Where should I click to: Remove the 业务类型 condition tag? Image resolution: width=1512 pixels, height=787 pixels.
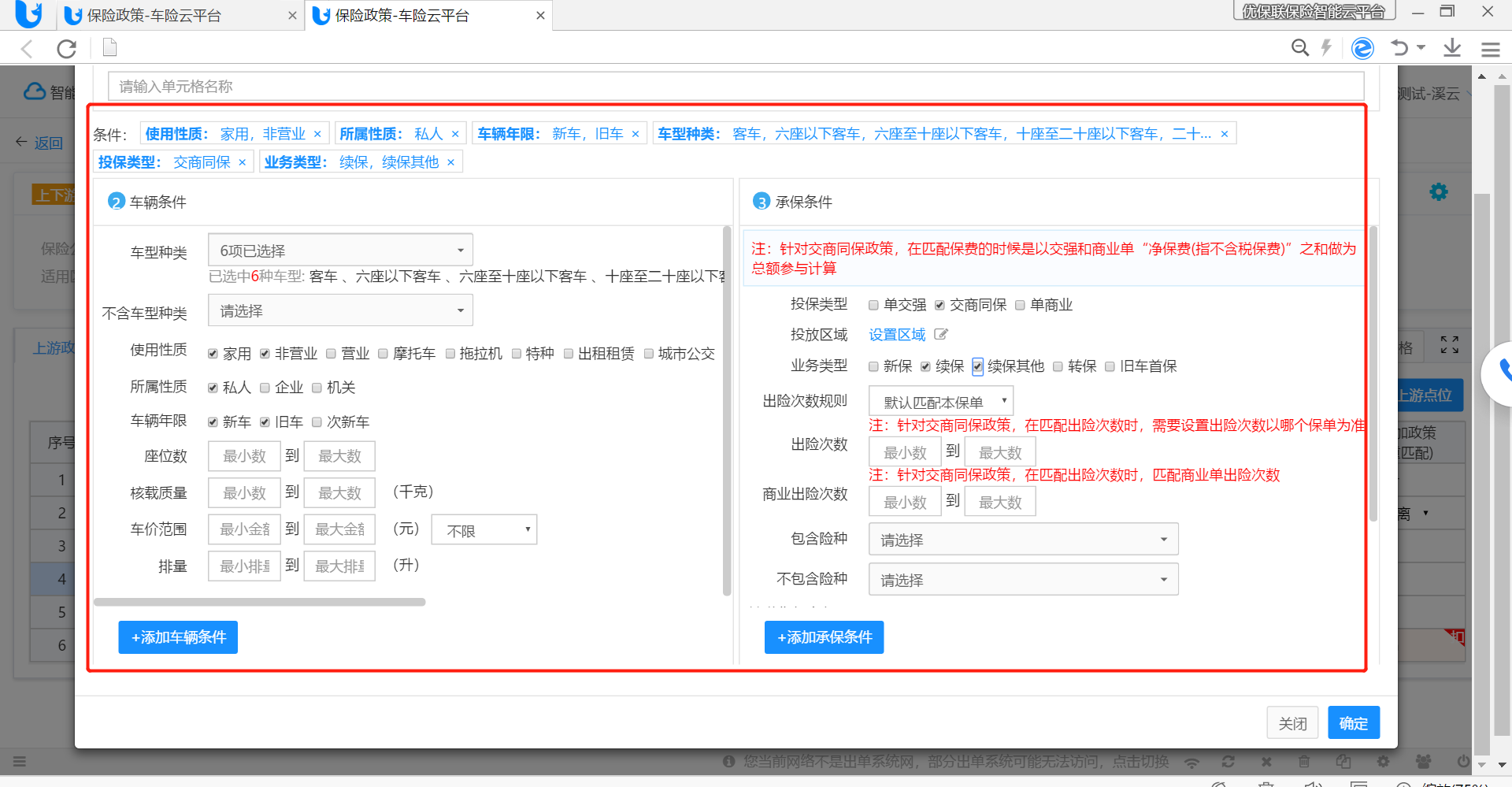click(x=451, y=162)
